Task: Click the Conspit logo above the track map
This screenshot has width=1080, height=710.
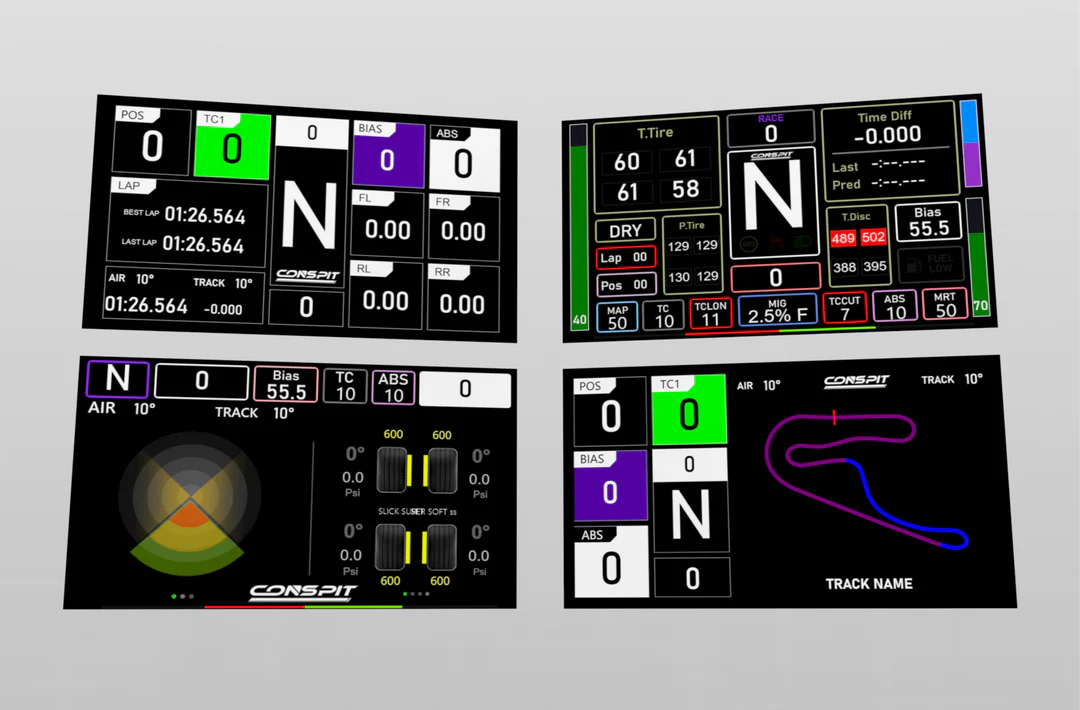Action: click(x=858, y=381)
